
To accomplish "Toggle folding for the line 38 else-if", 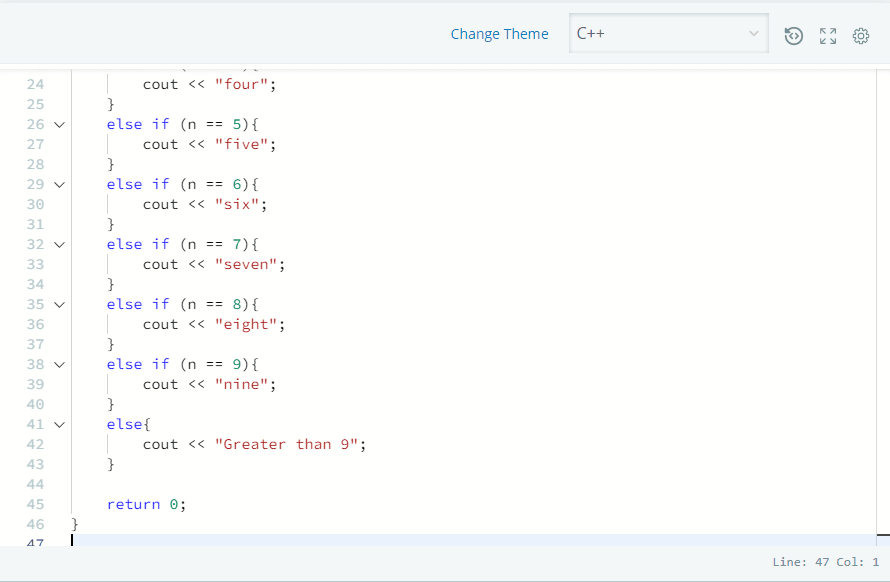I will [57, 364].
